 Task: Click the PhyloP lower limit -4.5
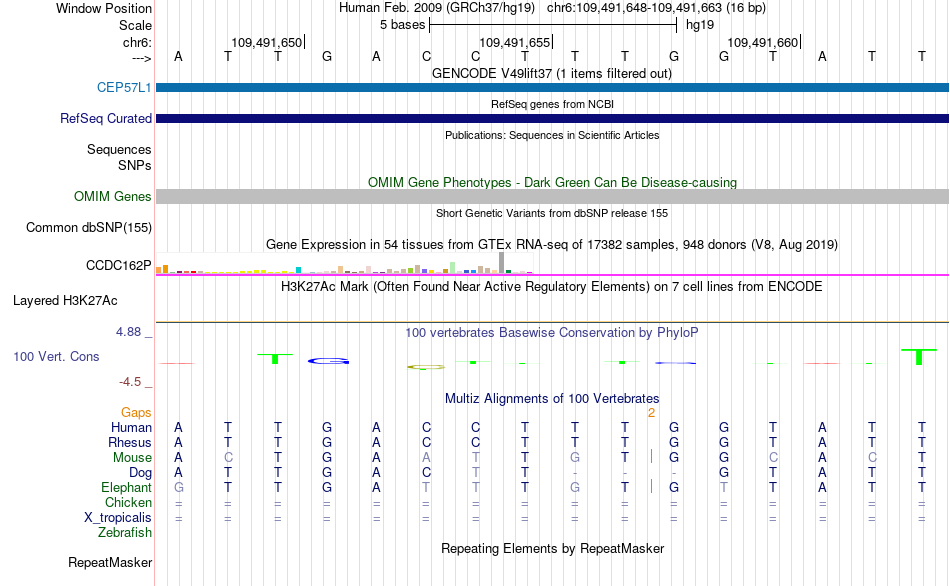pos(130,382)
